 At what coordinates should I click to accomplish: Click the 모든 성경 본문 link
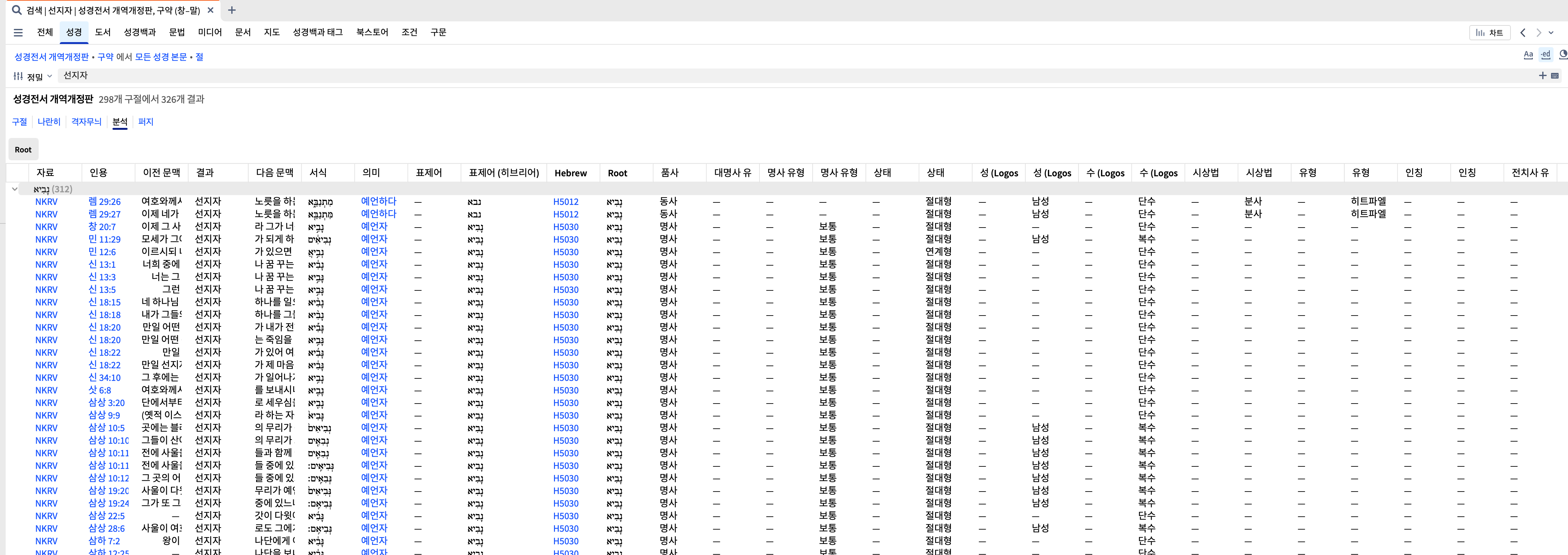pos(161,57)
